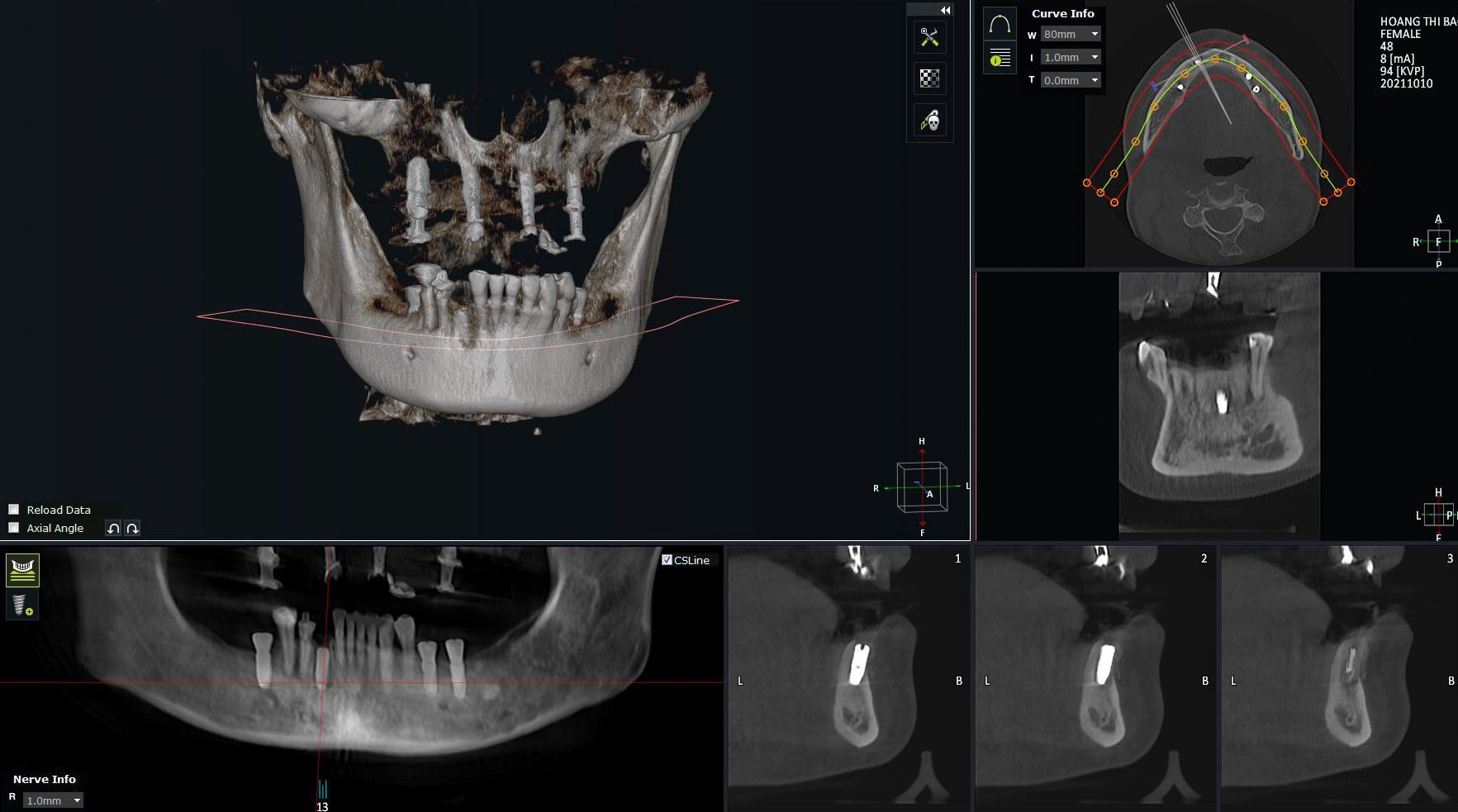The image size is (1458, 812).
Task: Open the W 80mm curve width dropdown
Action: click(x=1071, y=34)
